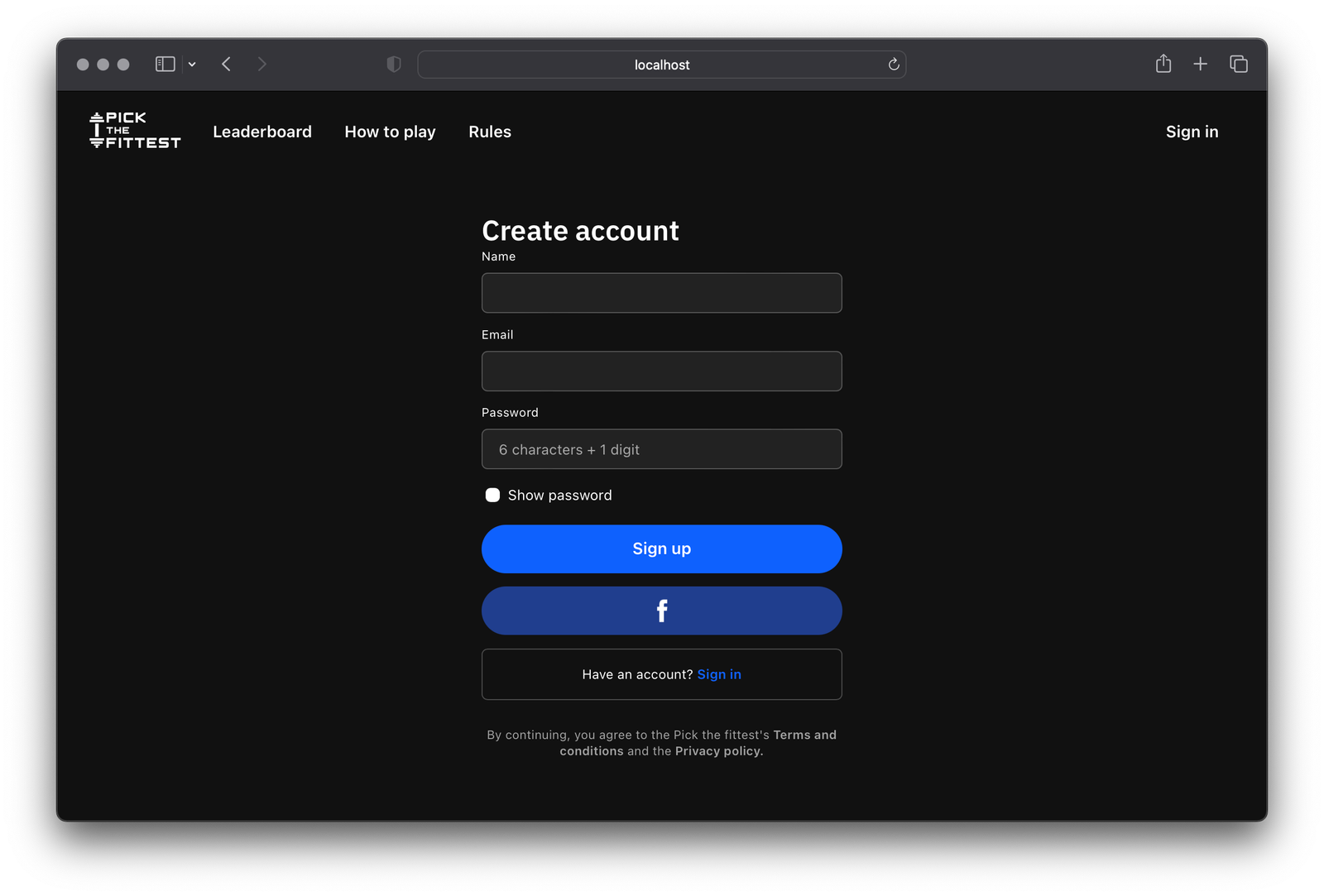The height and width of the screenshot is (896, 1324).
Task: Select the Password input field
Action: tap(661, 449)
